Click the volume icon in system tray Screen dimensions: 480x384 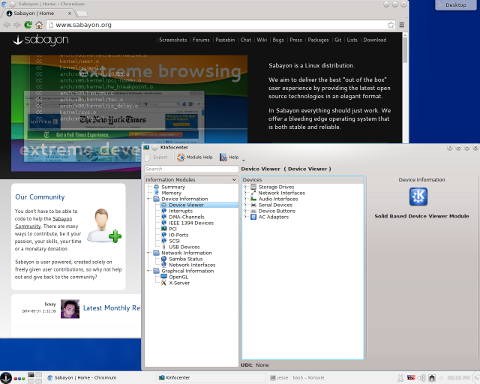pyautogui.click(x=421, y=378)
